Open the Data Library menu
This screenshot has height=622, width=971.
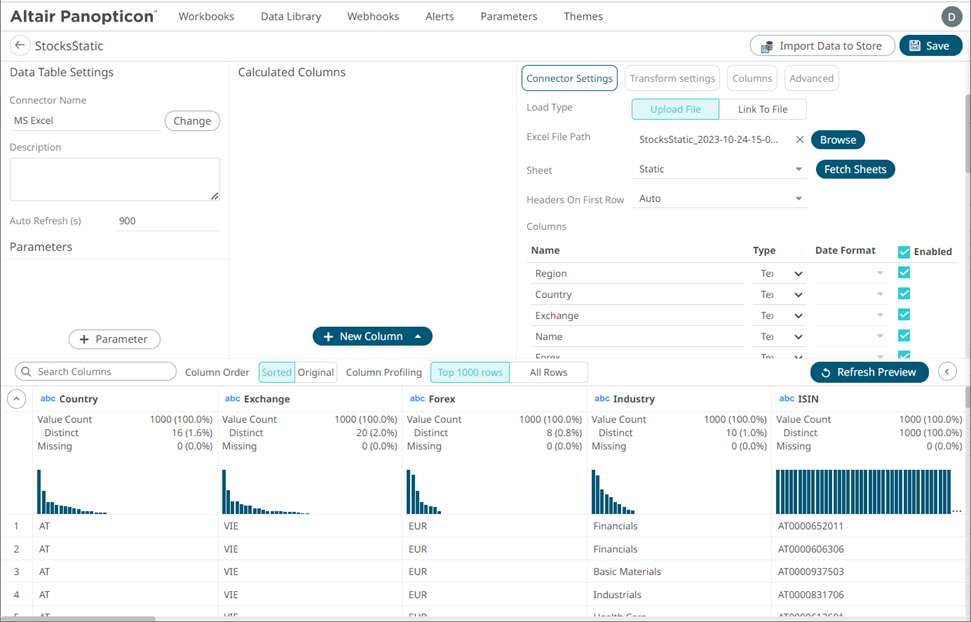tap(290, 17)
